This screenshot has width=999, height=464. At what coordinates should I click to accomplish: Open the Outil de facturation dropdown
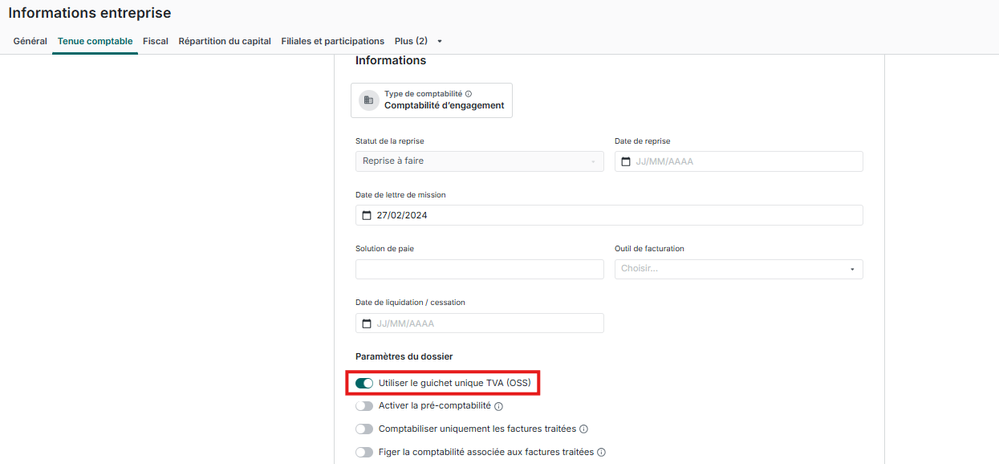[x=738, y=269]
